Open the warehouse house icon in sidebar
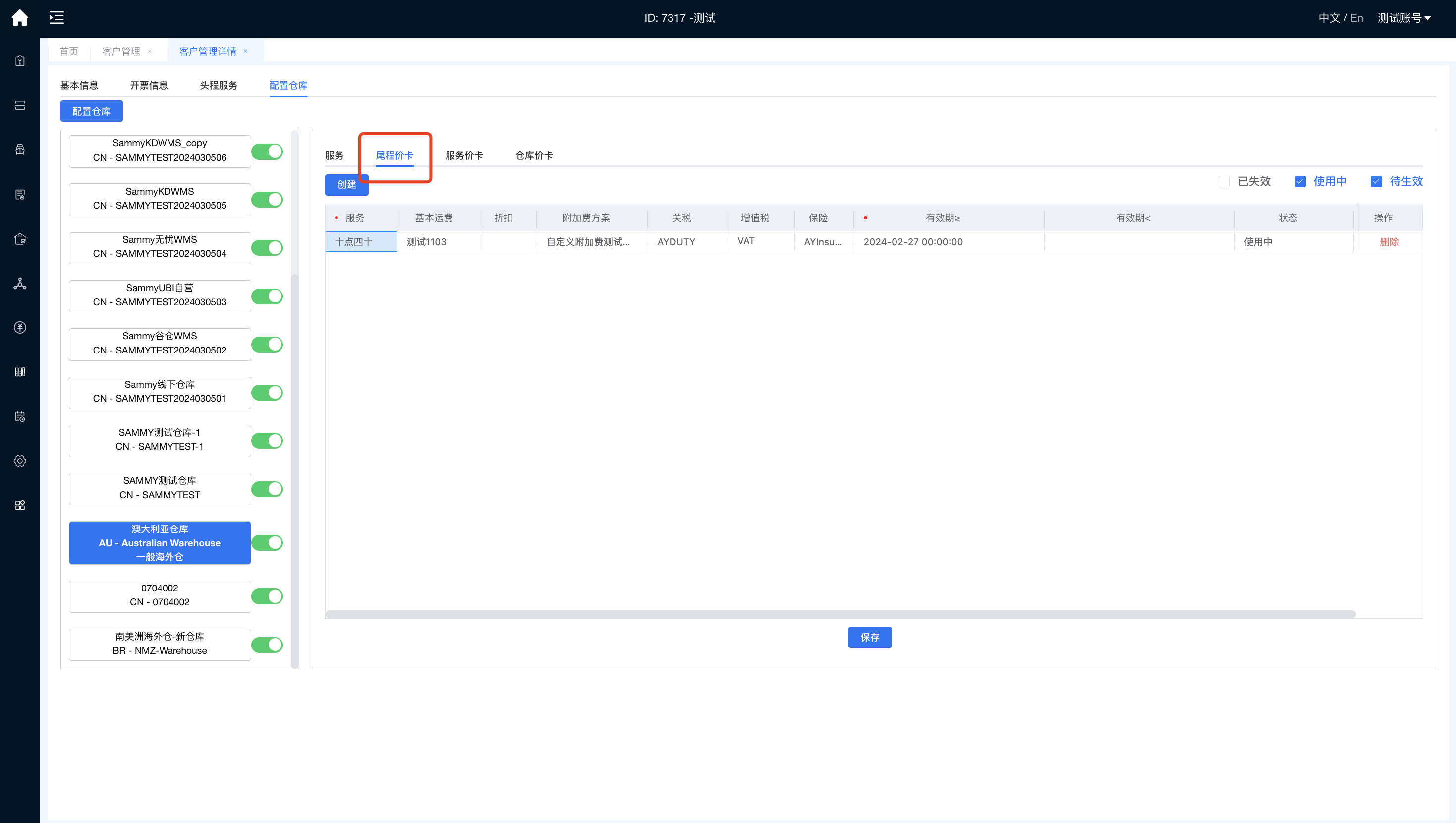 tap(20, 238)
